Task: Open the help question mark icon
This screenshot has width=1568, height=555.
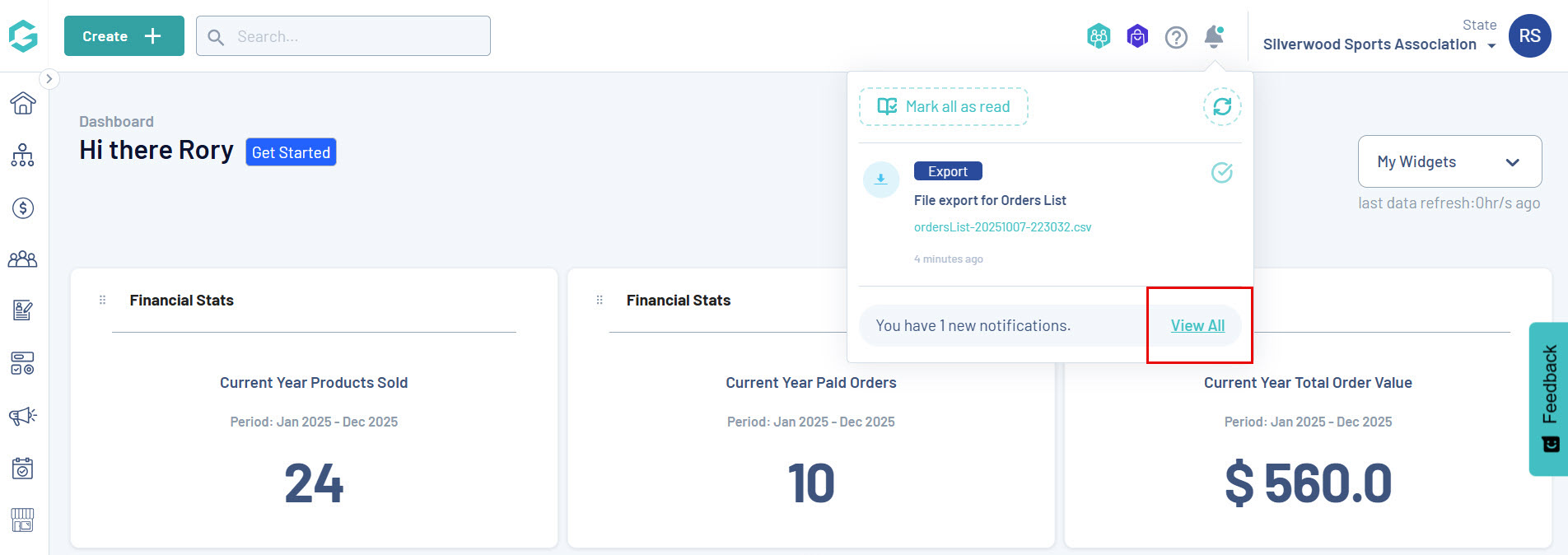Action: 1176,37
